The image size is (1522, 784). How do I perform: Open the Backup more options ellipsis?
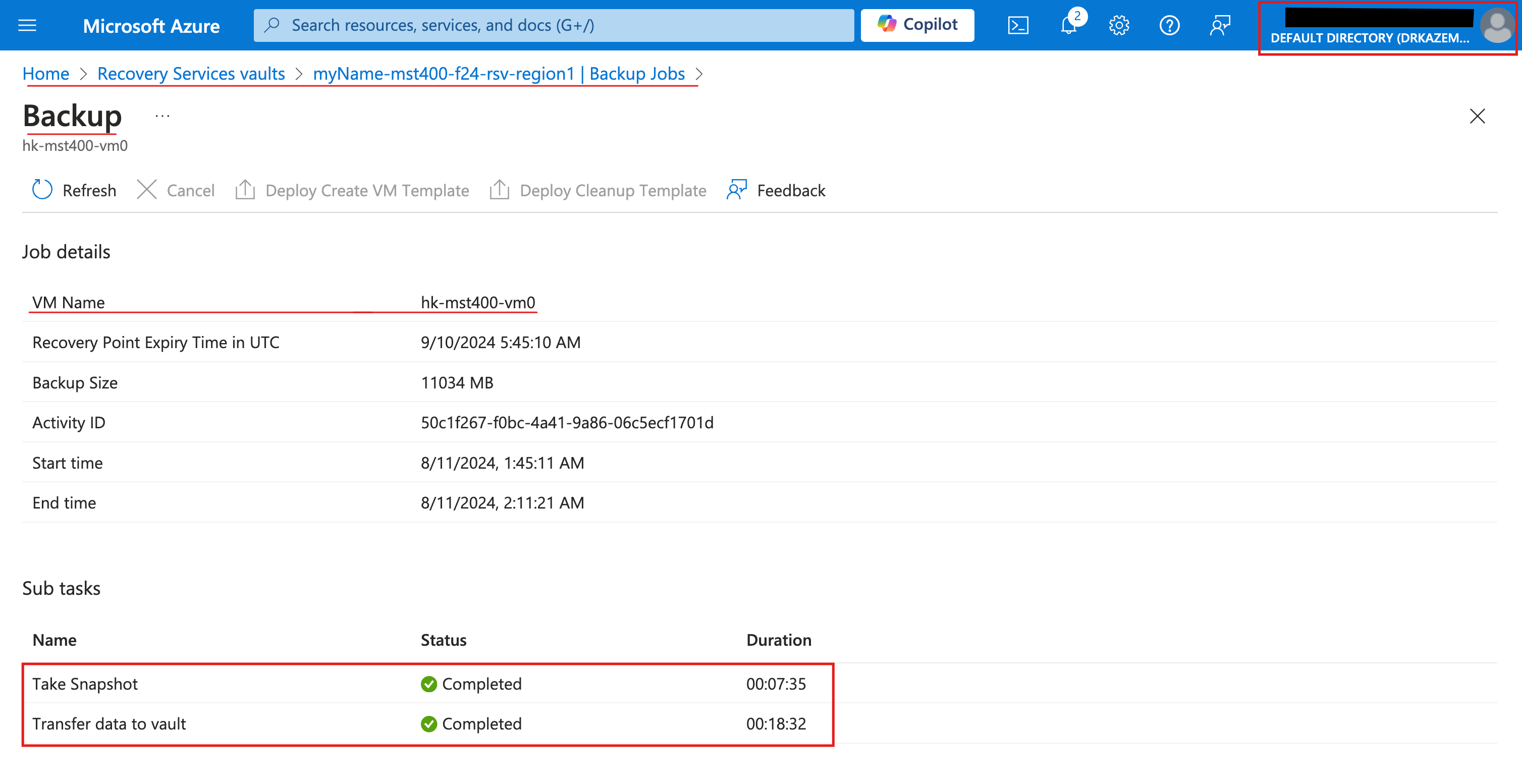pyautogui.click(x=162, y=116)
